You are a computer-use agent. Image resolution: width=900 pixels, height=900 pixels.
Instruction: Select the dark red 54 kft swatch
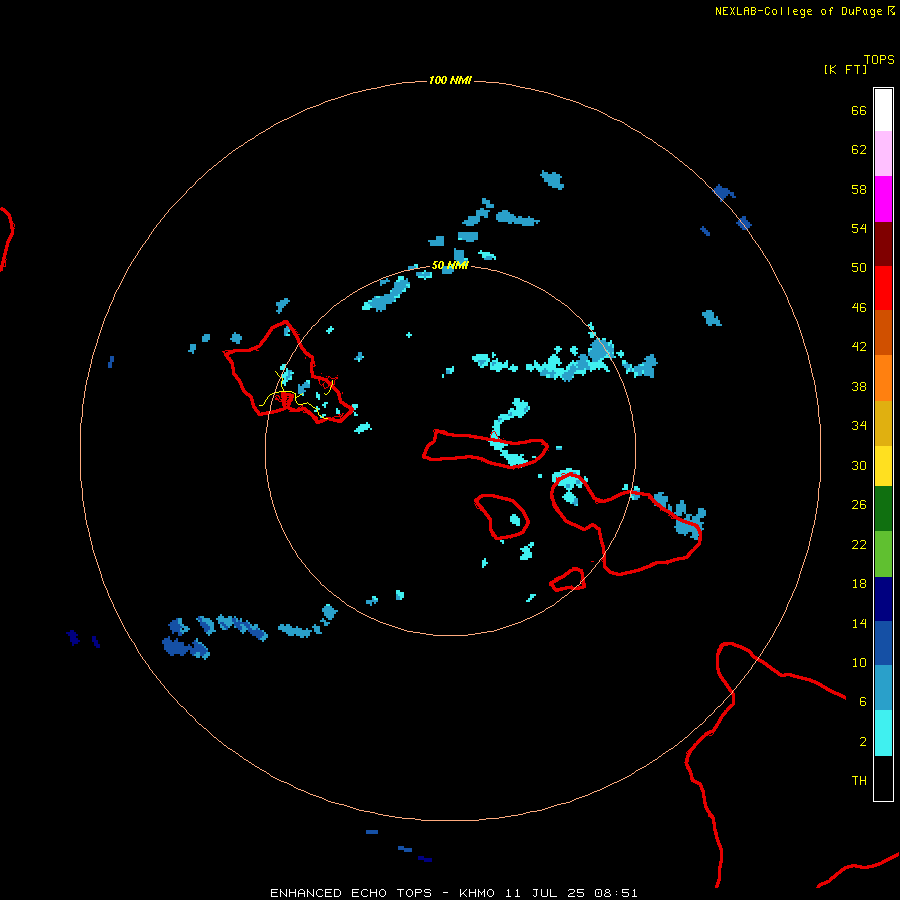(883, 243)
